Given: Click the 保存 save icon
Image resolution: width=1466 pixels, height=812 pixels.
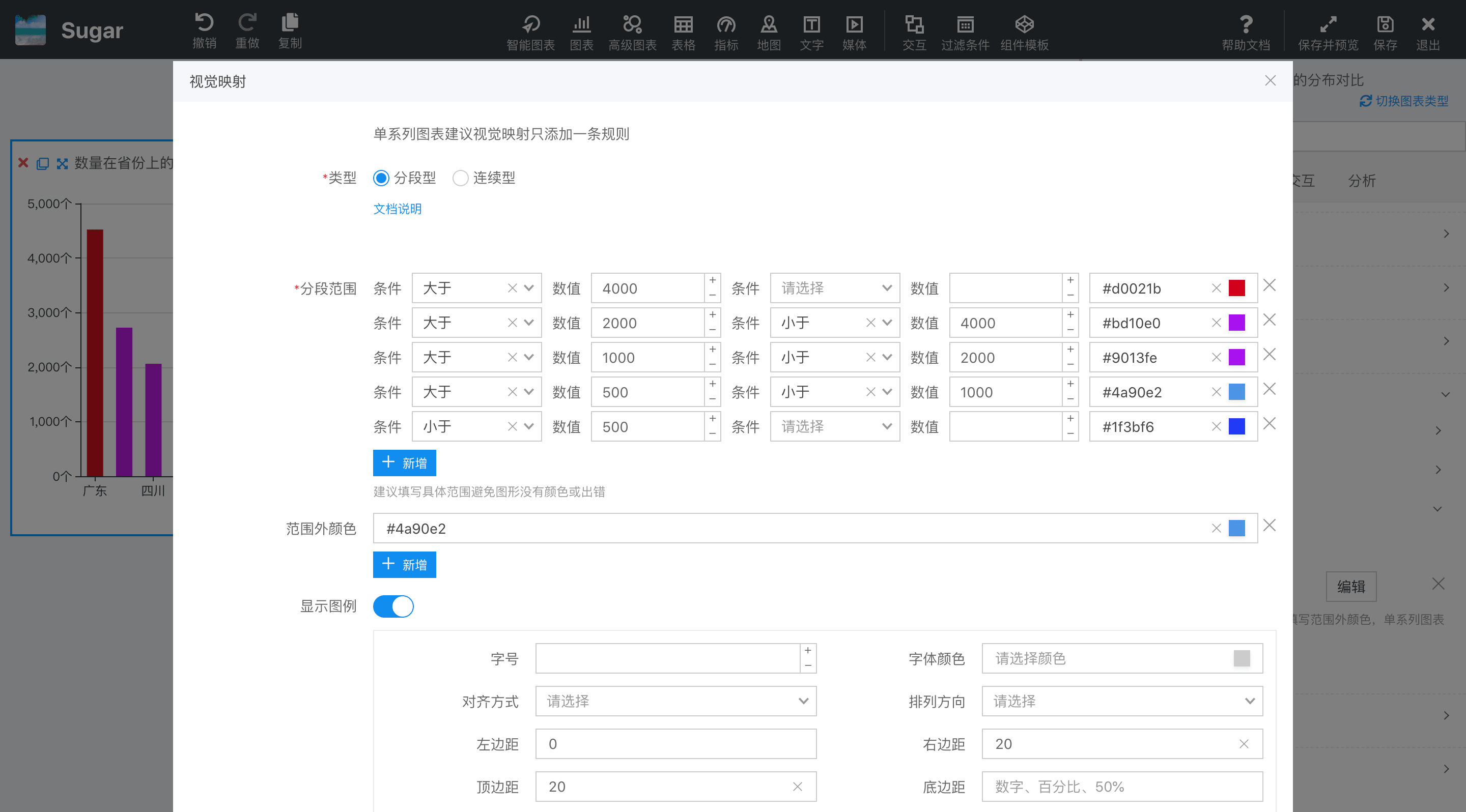Looking at the screenshot, I should tap(1385, 33).
